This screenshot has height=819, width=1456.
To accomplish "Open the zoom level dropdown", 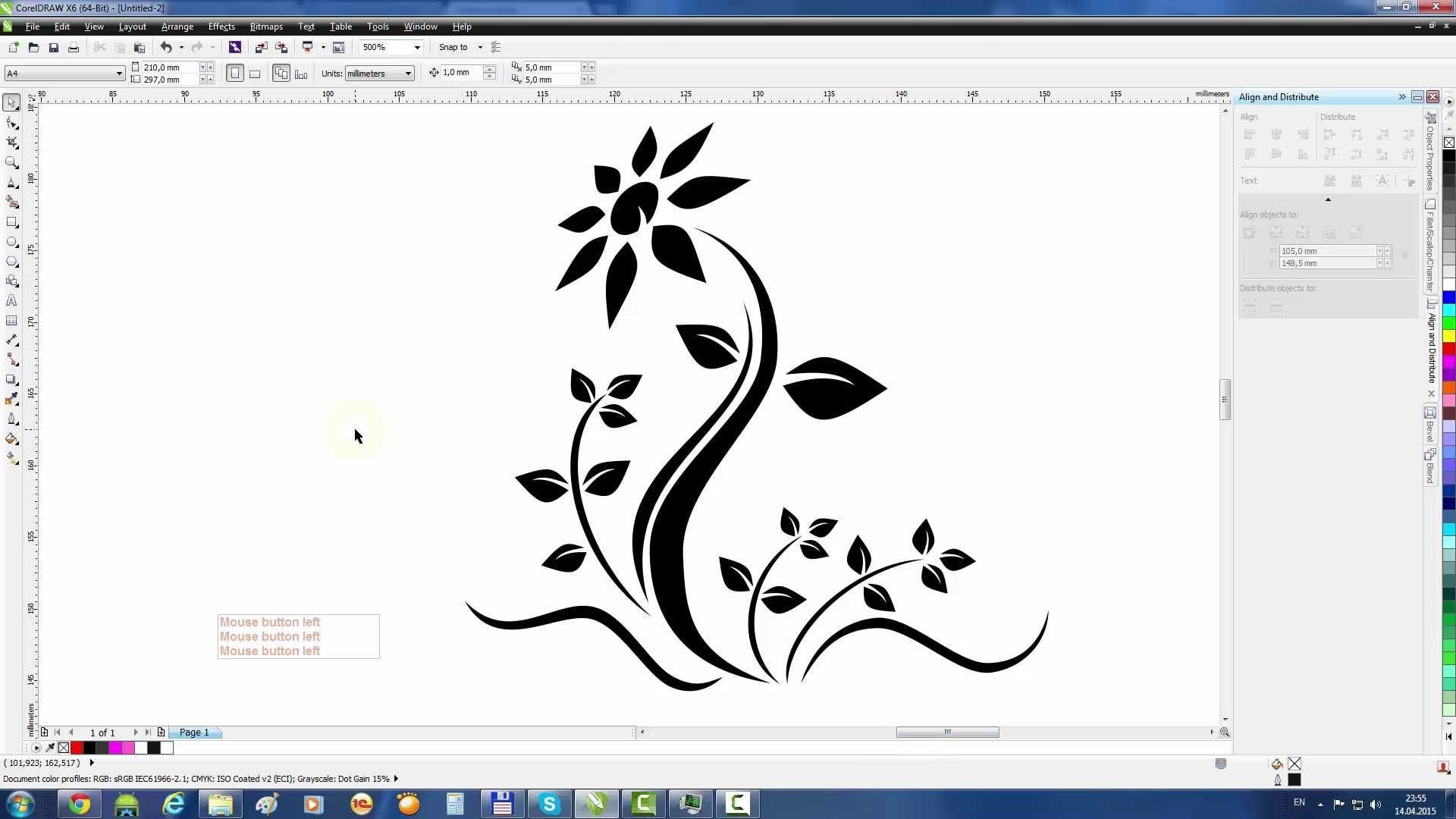I will pos(417,47).
